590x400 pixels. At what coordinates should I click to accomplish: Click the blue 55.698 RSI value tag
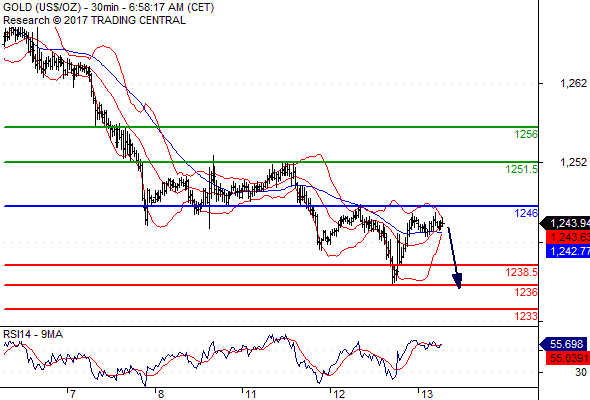tap(563, 344)
